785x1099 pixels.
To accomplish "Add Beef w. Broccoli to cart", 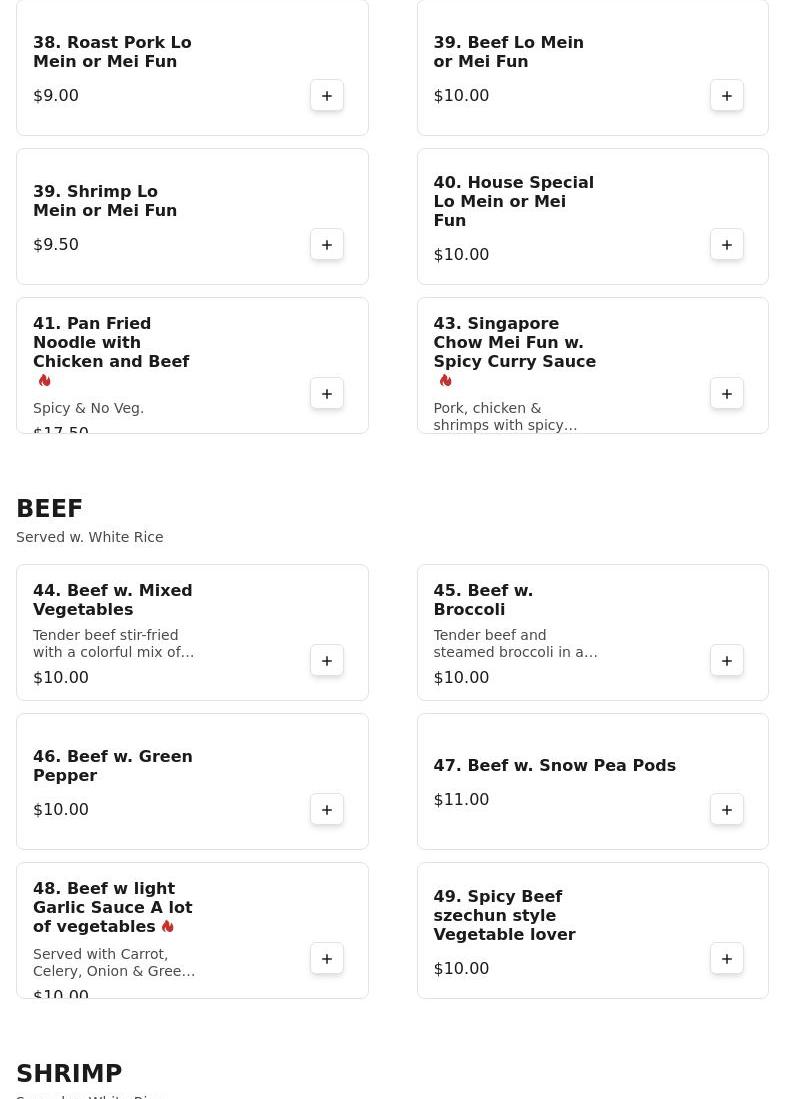I will [x=727, y=661].
